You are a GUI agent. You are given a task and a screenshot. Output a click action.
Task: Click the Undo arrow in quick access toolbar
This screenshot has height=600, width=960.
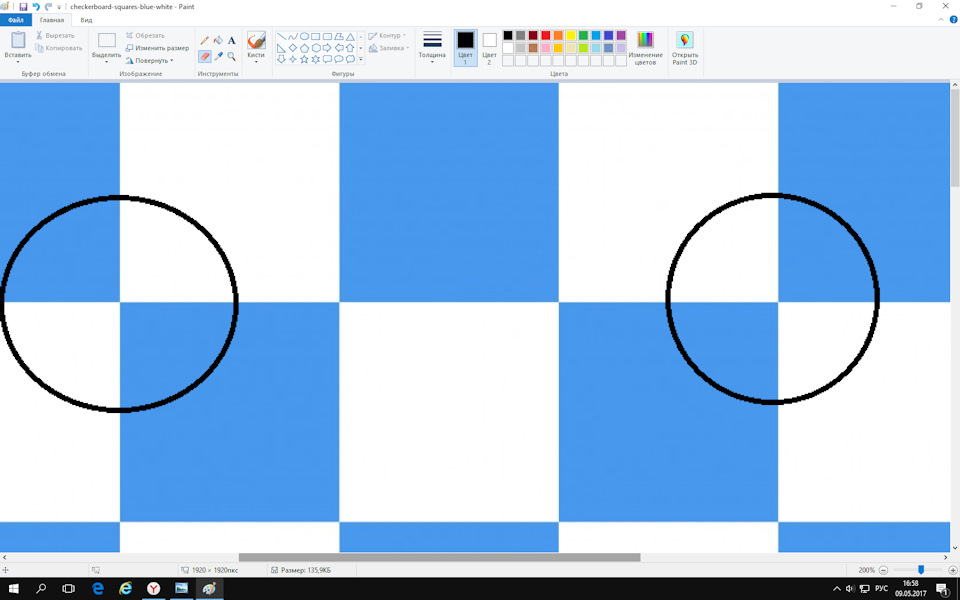click(x=36, y=6)
